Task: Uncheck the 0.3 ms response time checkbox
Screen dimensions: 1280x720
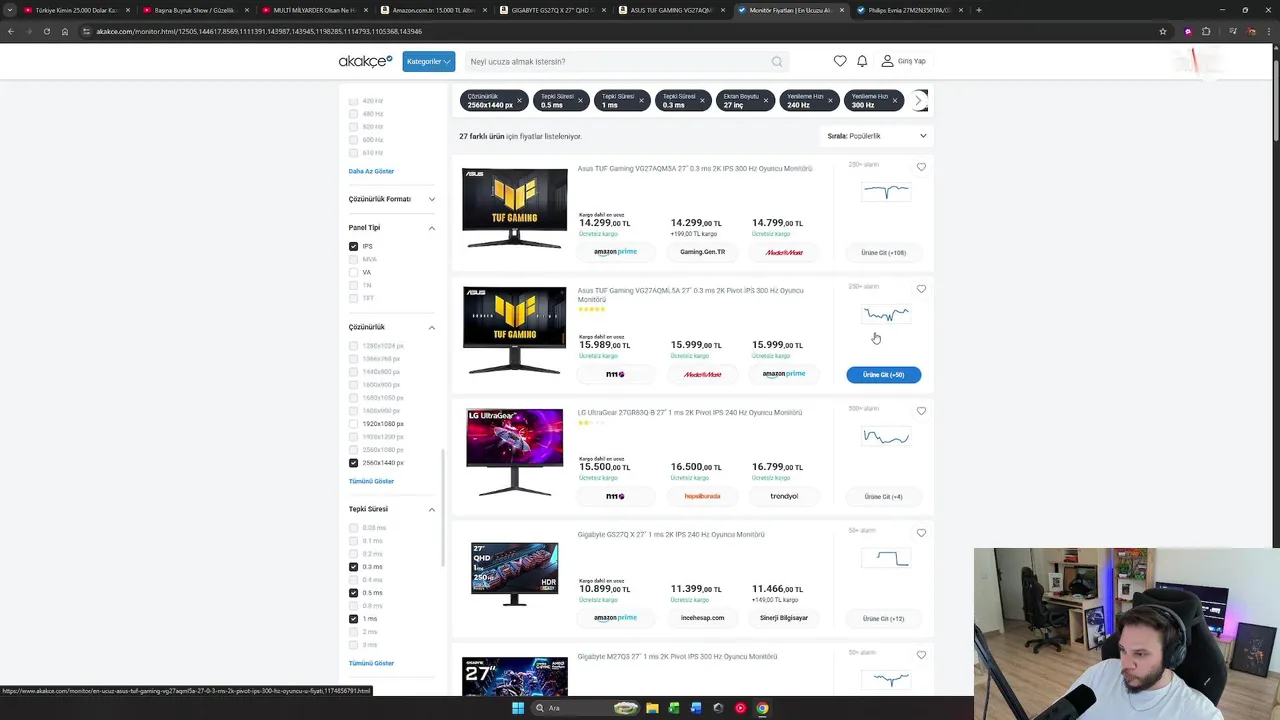Action: click(353, 567)
